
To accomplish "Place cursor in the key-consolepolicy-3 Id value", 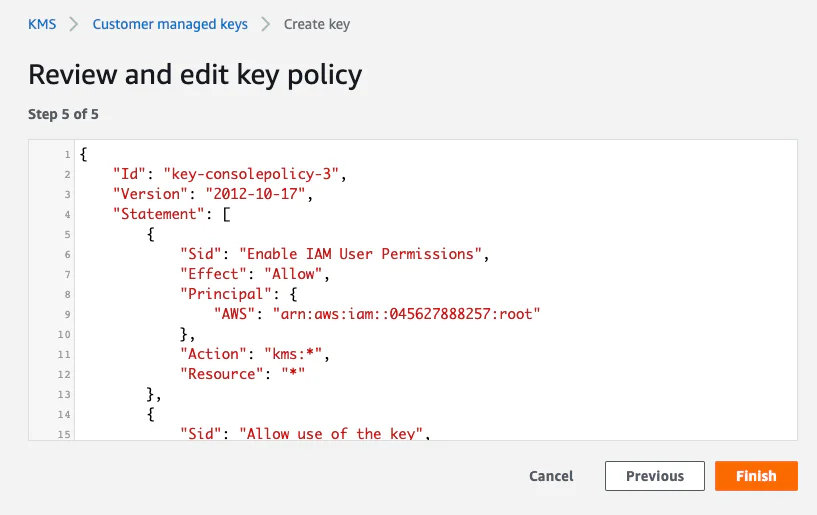I will (251, 174).
